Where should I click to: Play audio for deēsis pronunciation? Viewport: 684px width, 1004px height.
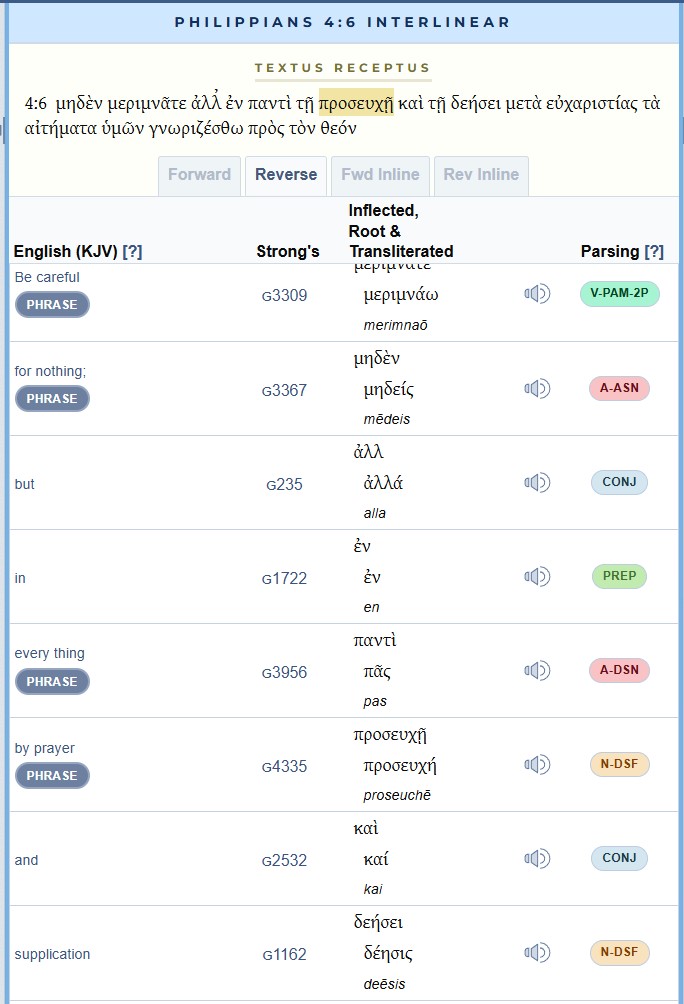click(x=537, y=952)
